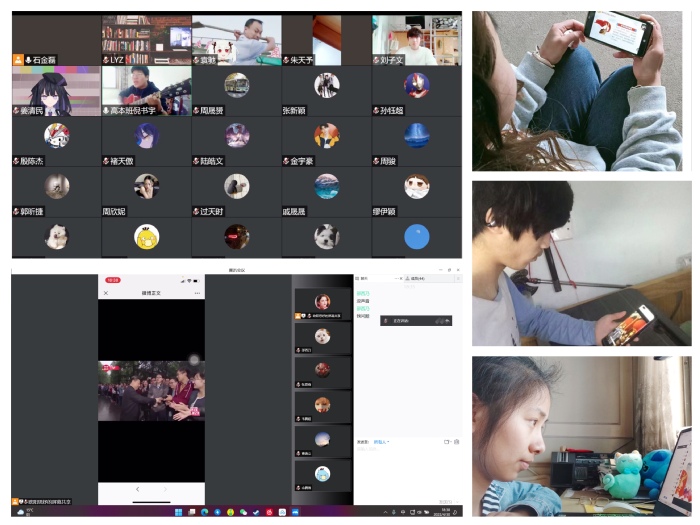Image resolution: width=700 pixels, height=525 pixels.
Task: Open the three-dot menu in phone header
Action: (197, 293)
